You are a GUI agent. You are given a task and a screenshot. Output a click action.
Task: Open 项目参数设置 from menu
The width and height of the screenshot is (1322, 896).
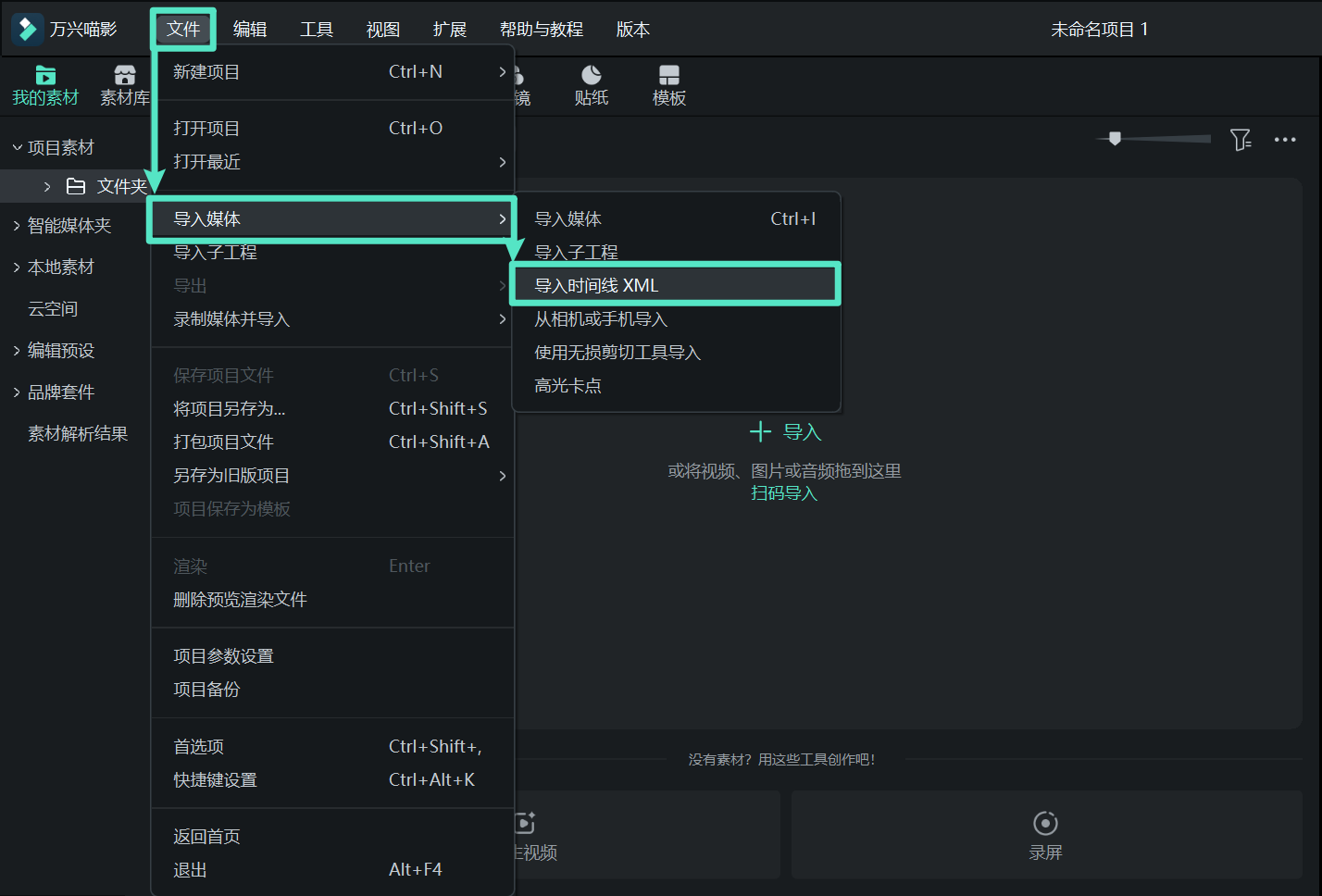coord(333,656)
